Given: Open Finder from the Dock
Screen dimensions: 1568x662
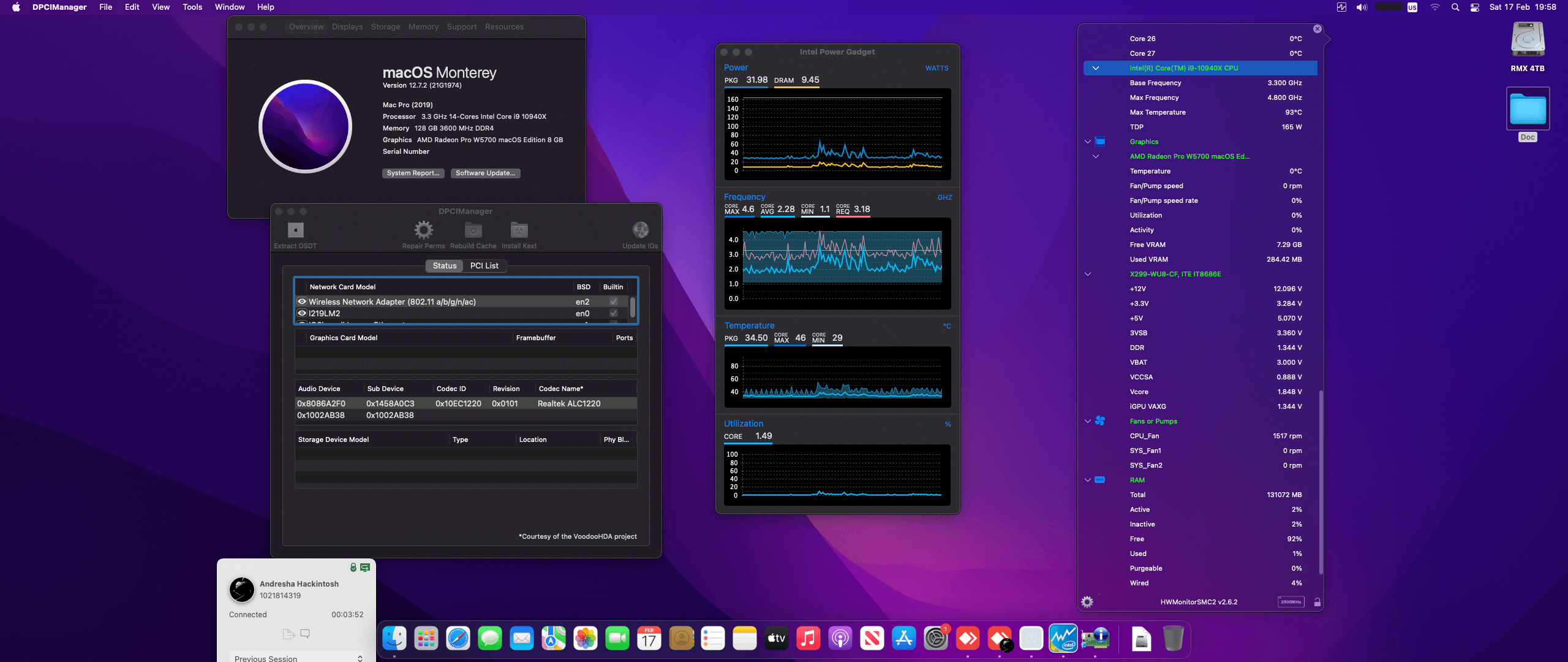Looking at the screenshot, I should [x=394, y=639].
